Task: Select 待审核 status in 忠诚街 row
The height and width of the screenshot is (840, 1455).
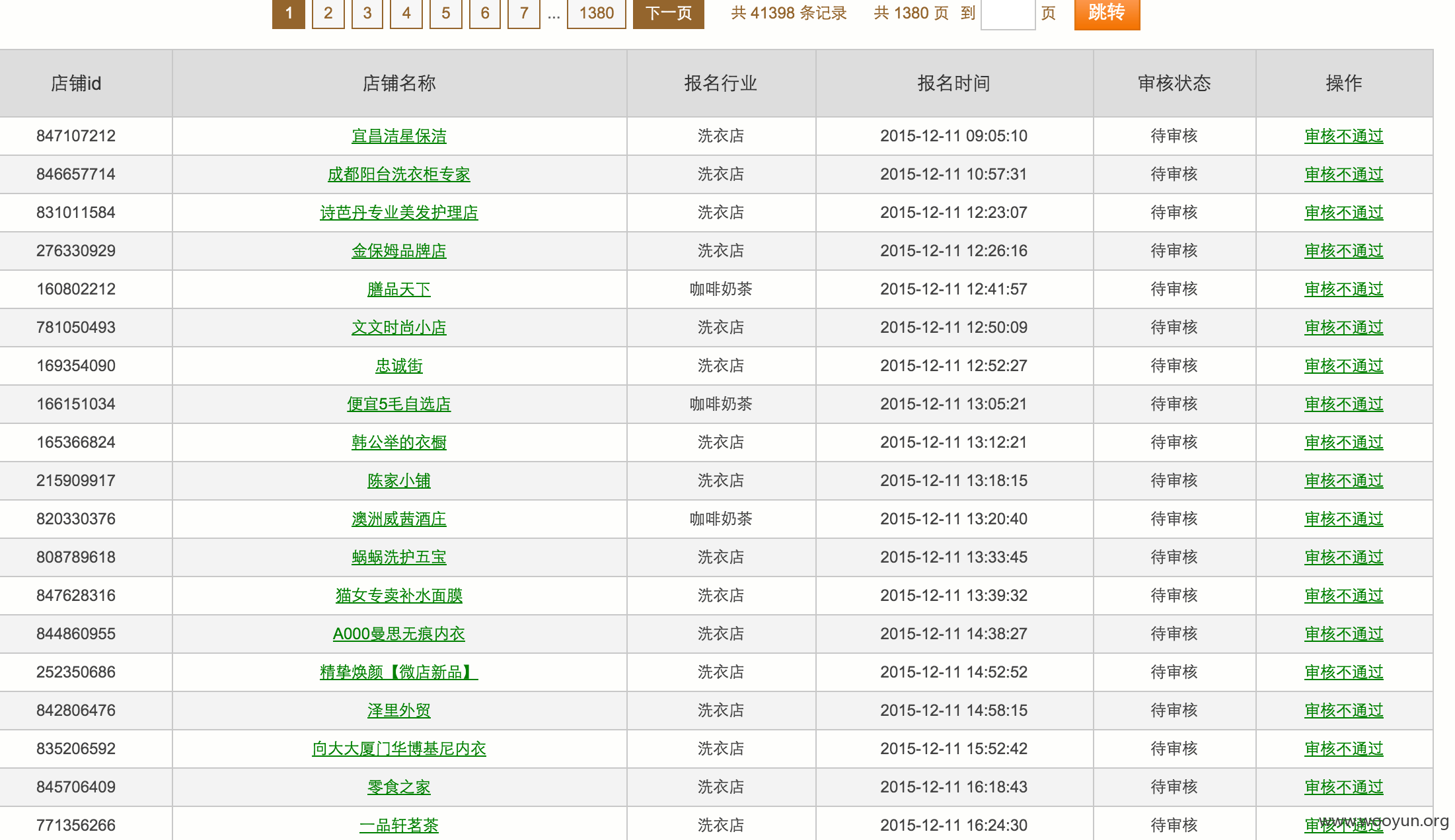Action: click(1174, 366)
